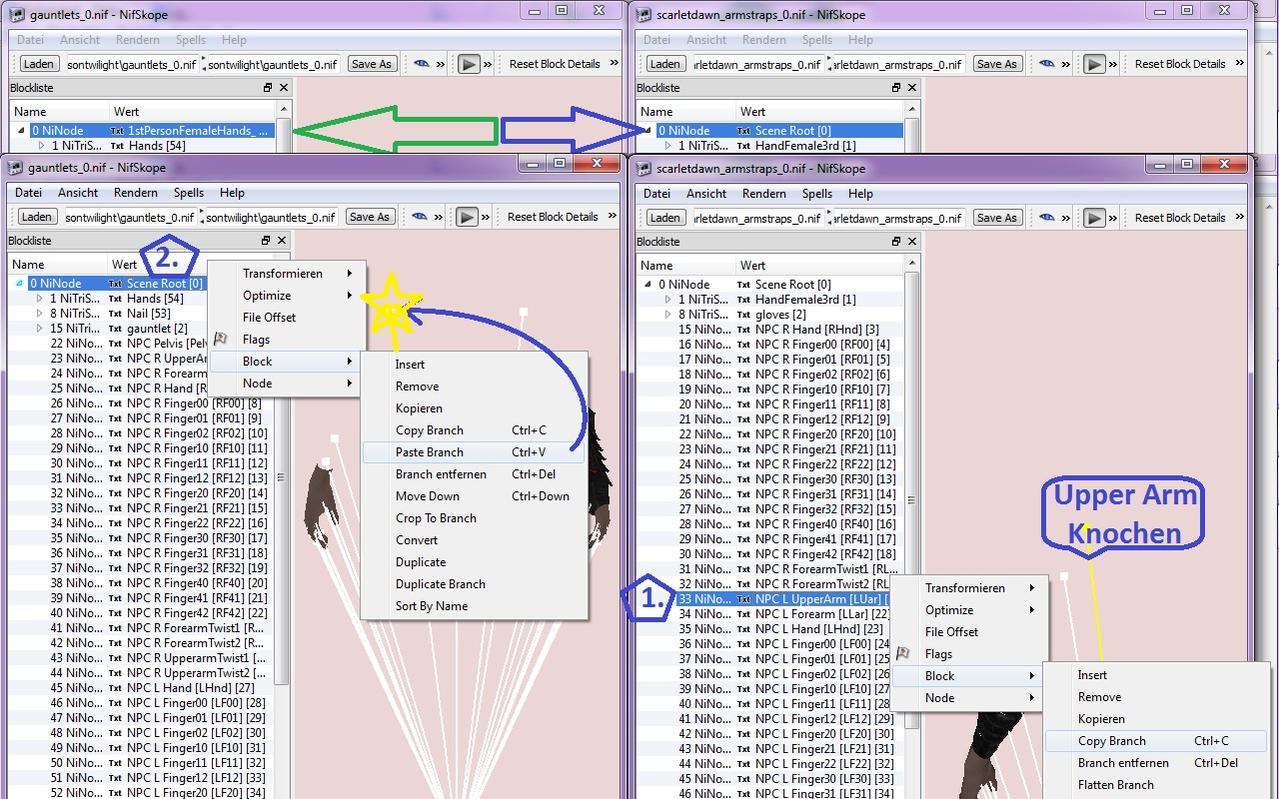Float the Blockliste panel in front gauntlets window
Image resolution: width=1279 pixels, height=799 pixels.
[x=266, y=241]
